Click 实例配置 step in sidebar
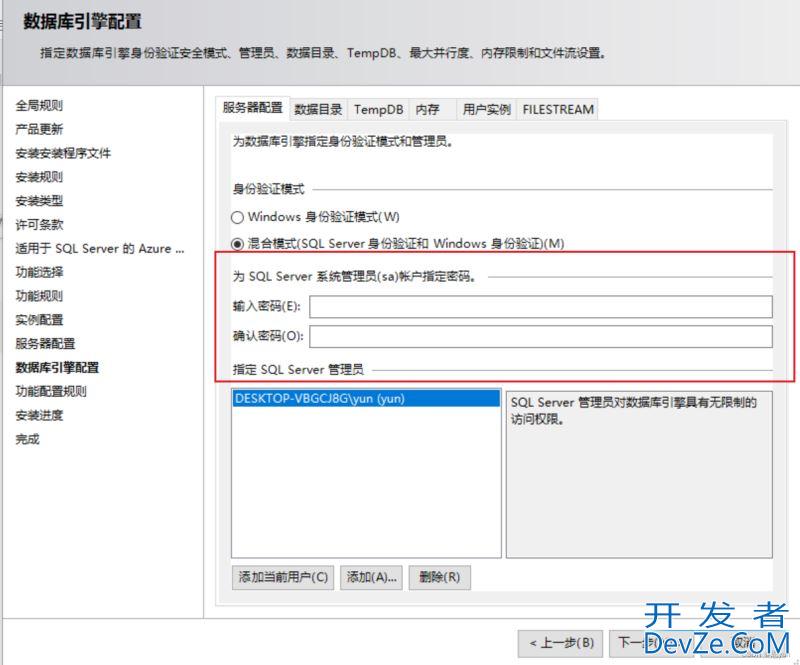The image size is (800, 665). [x=39, y=320]
